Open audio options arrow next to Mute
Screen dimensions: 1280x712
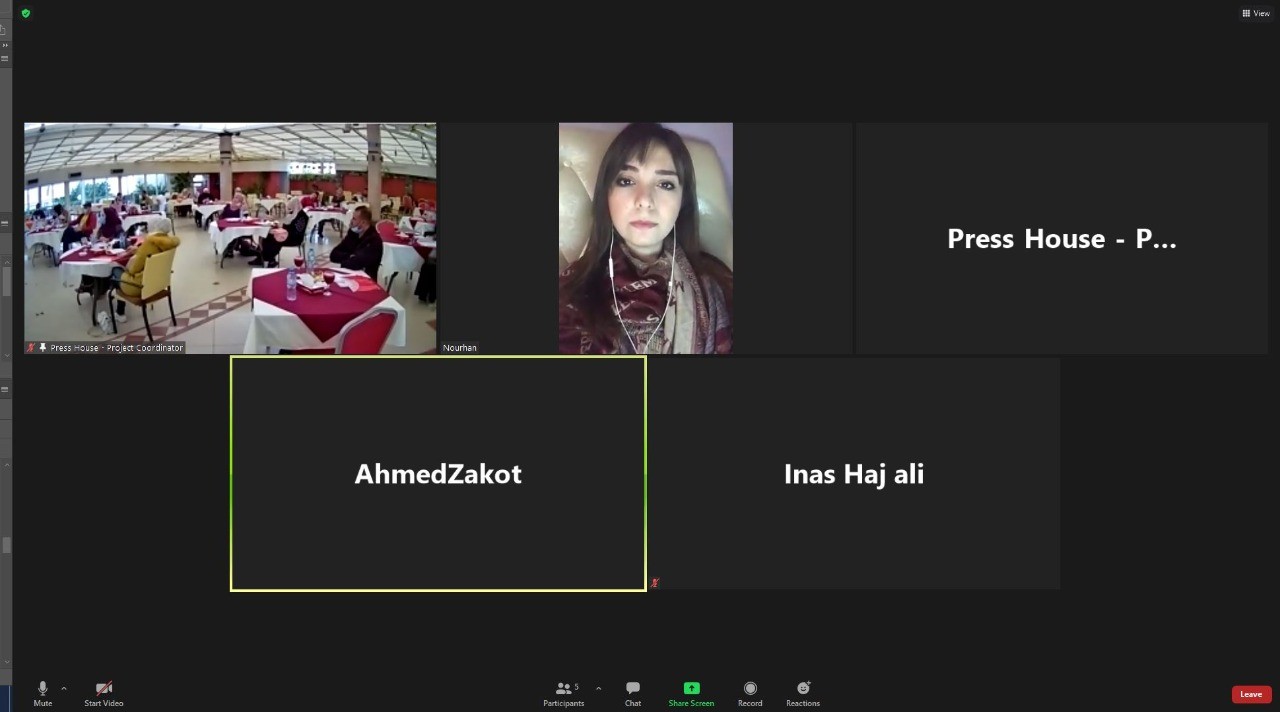pyautogui.click(x=64, y=688)
